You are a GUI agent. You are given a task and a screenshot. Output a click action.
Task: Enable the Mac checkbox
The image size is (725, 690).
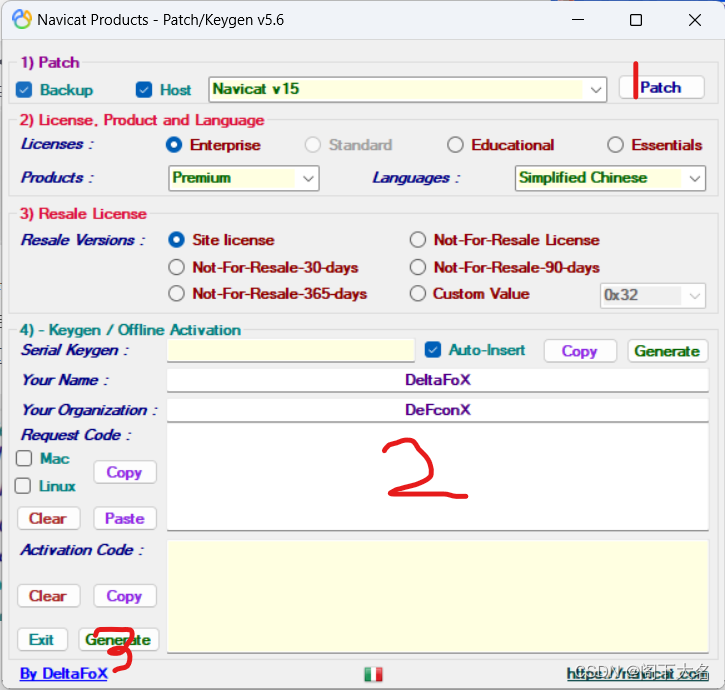point(24,458)
